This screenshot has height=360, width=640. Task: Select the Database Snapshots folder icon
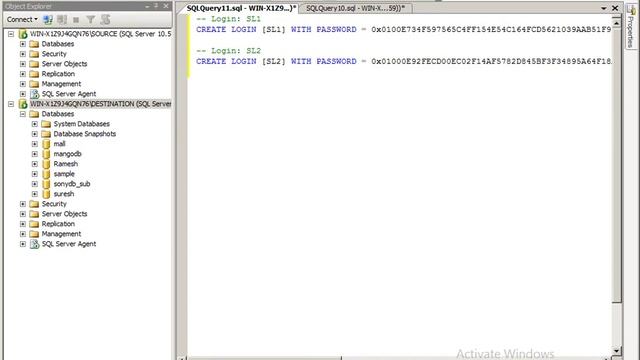(47, 134)
